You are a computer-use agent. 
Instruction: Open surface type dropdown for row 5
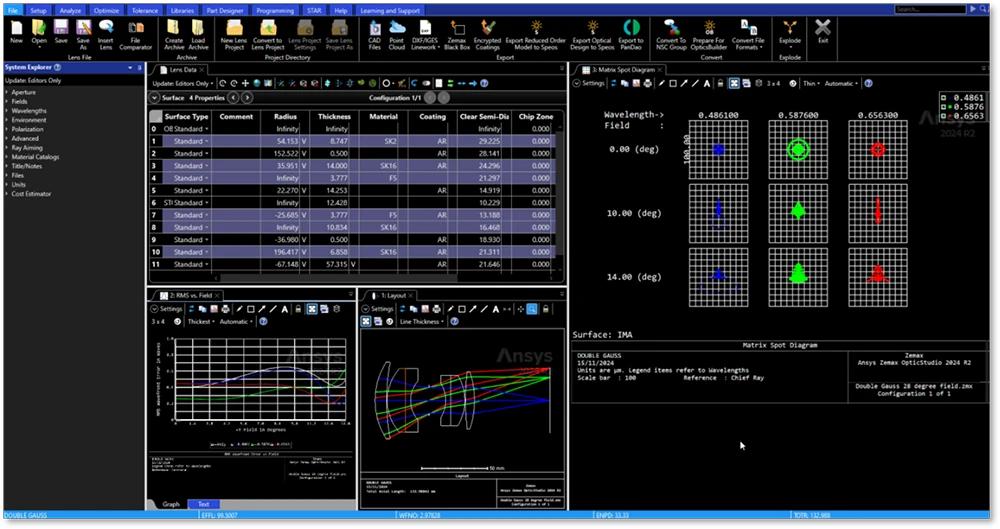point(207,190)
